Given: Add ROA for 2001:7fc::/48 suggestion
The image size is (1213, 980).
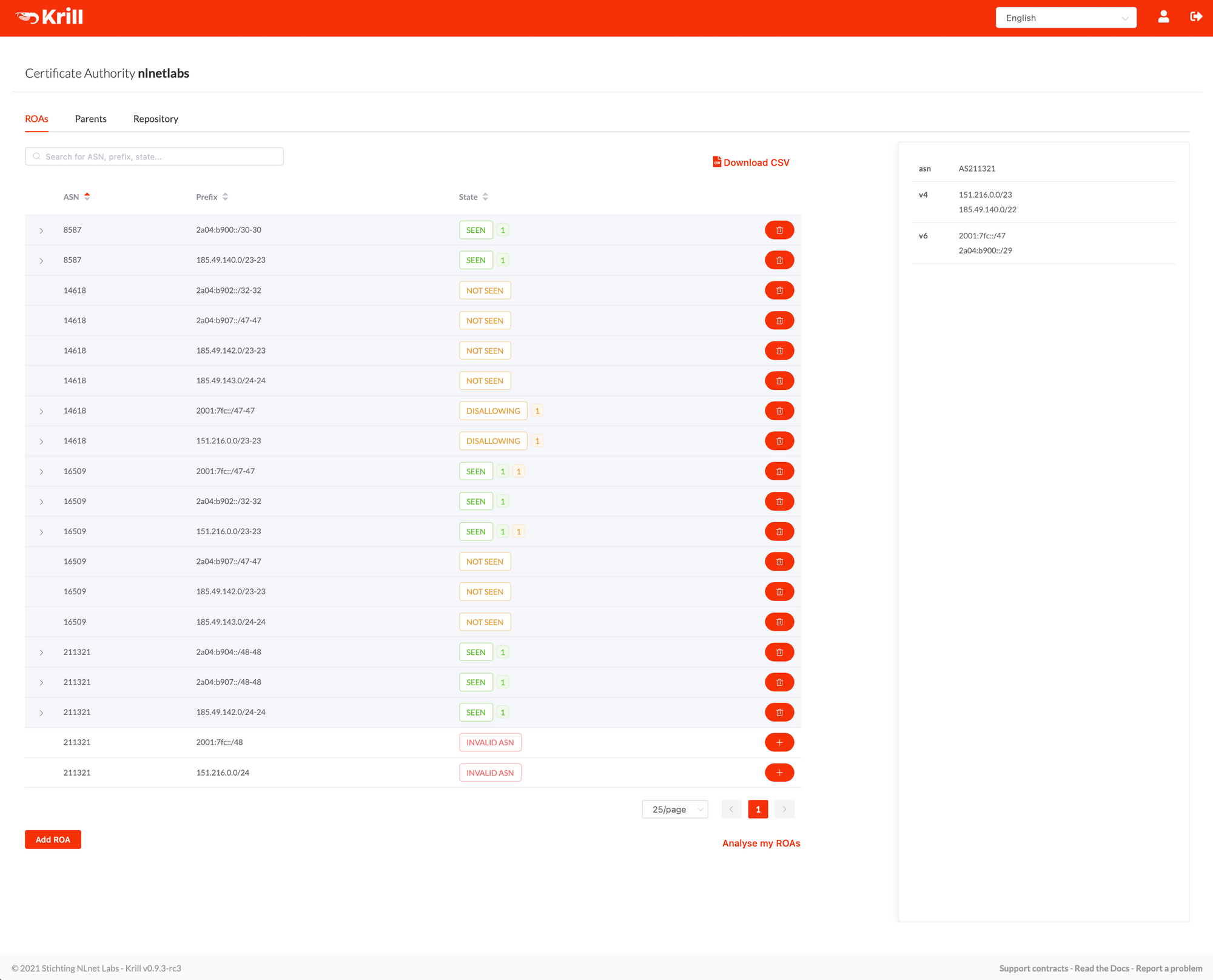Looking at the screenshot, I should [x=779, y=742].
